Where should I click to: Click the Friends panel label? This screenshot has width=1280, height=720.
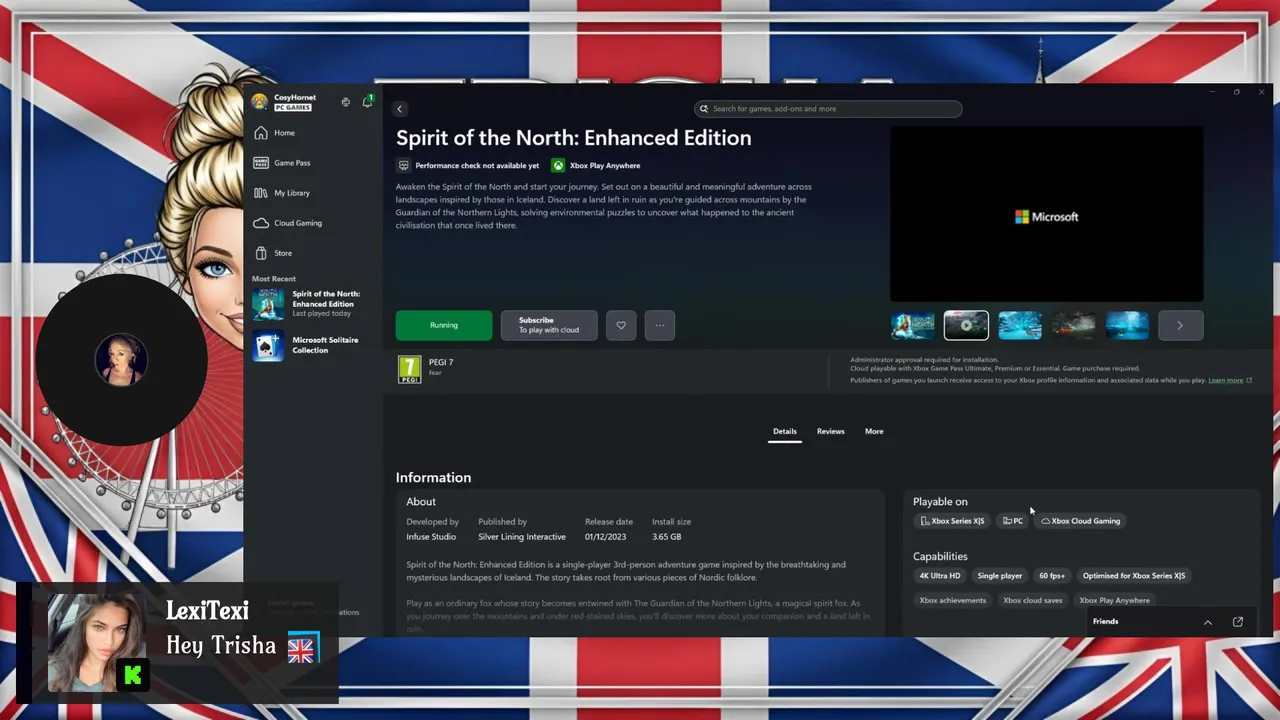[x=1106, y=622]
